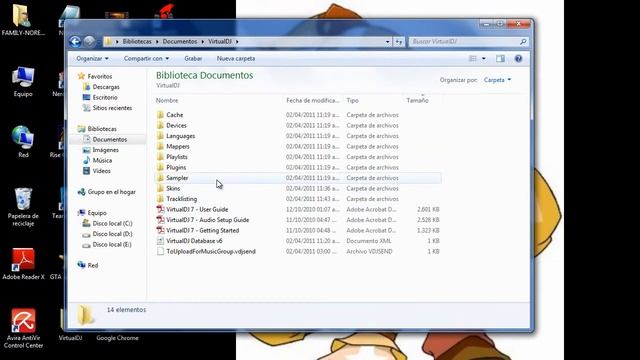Open the Compartir con dropdown
Image resolution: width=640 pixels, height=360 pixels.
coord(147,59)
